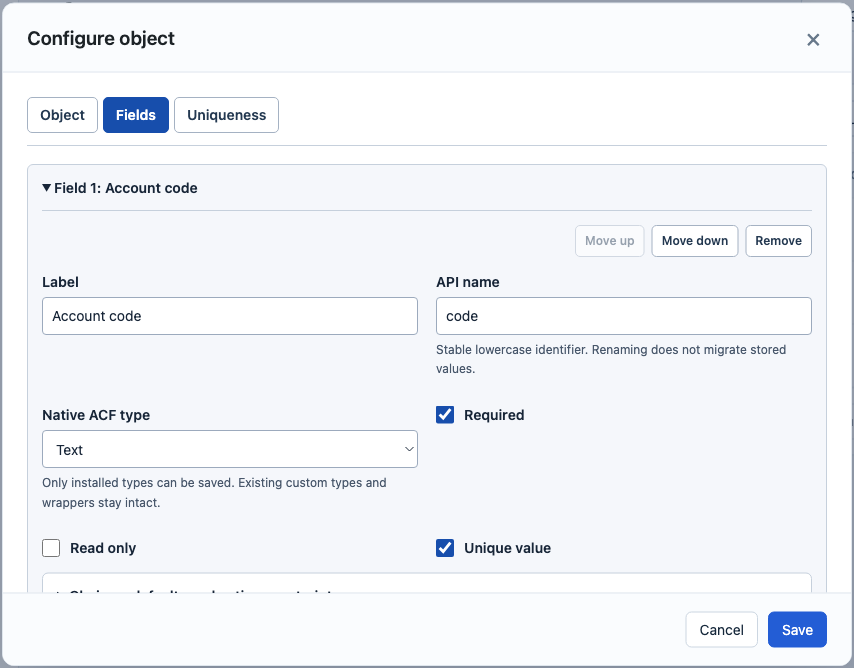Viewport: 854px width, 668px height.
Task: Close the Configure object dialog
Action: point(813,40)
